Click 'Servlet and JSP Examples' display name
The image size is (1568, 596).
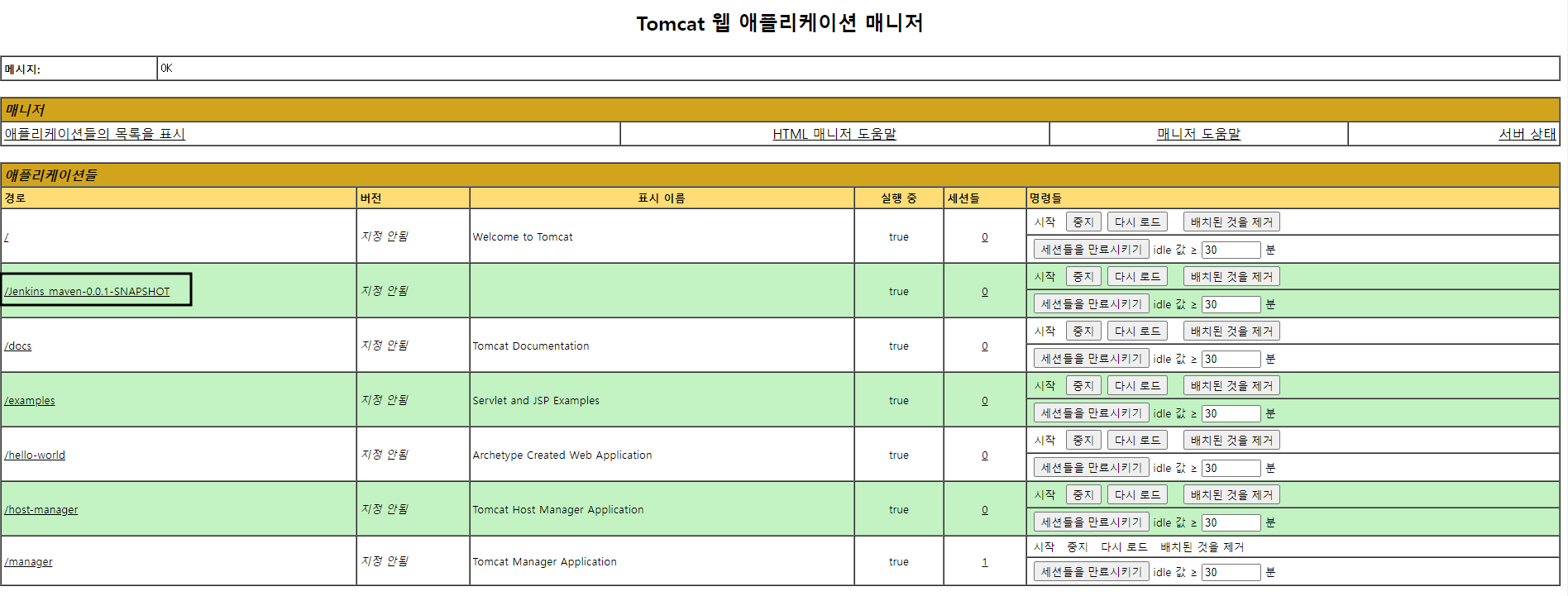pyautogui.click(x=536, y=401)
